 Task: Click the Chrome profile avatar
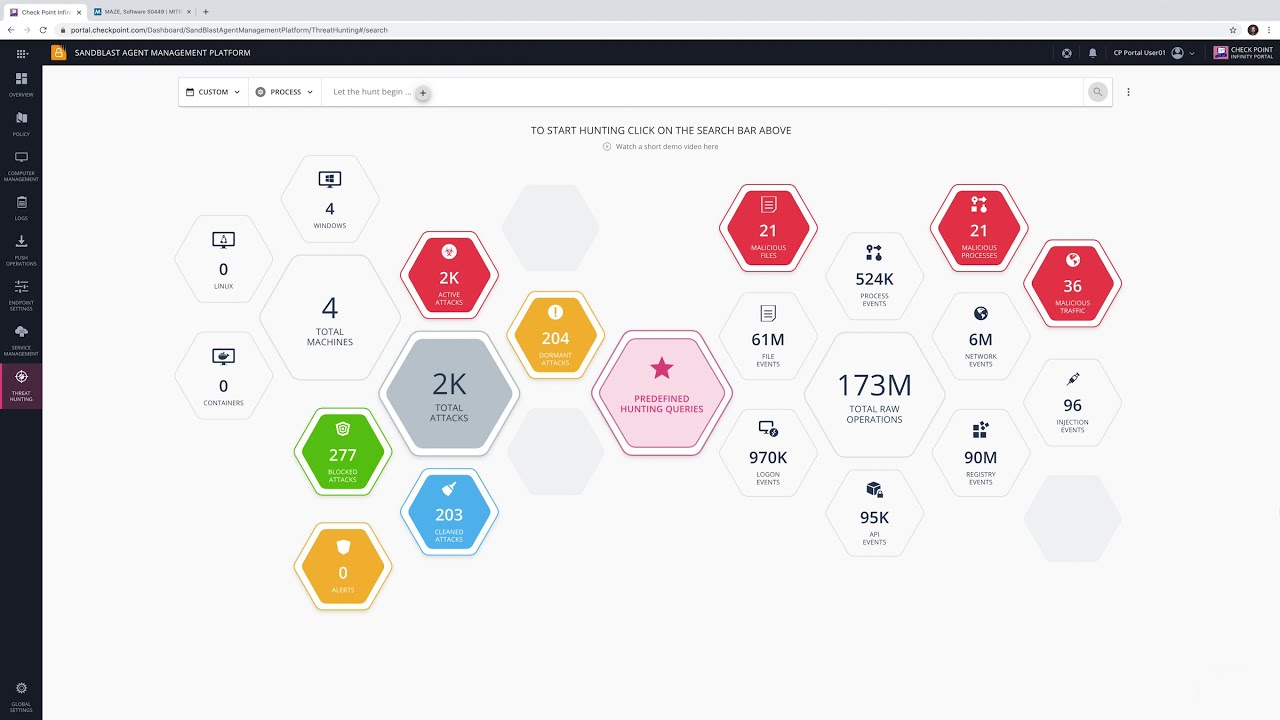(x=1253, y=30)
